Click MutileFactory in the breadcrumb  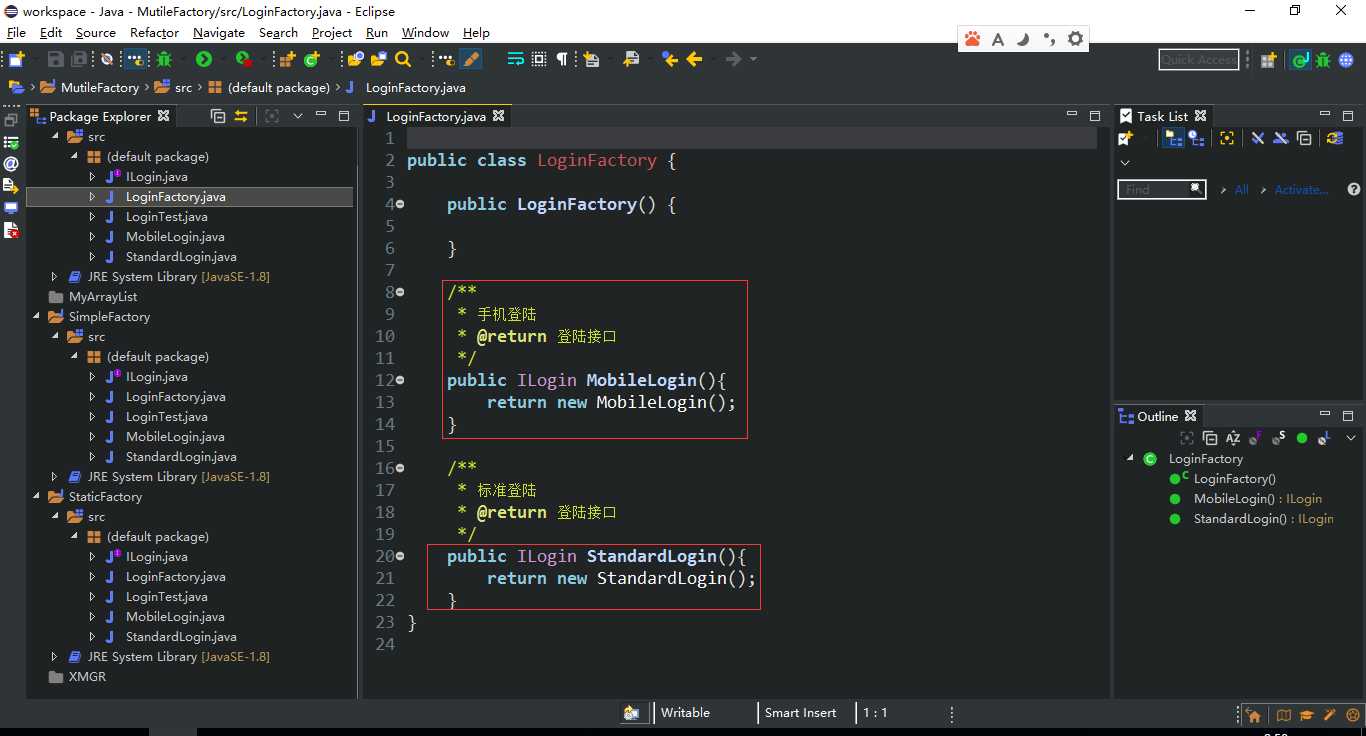point(100,87)
